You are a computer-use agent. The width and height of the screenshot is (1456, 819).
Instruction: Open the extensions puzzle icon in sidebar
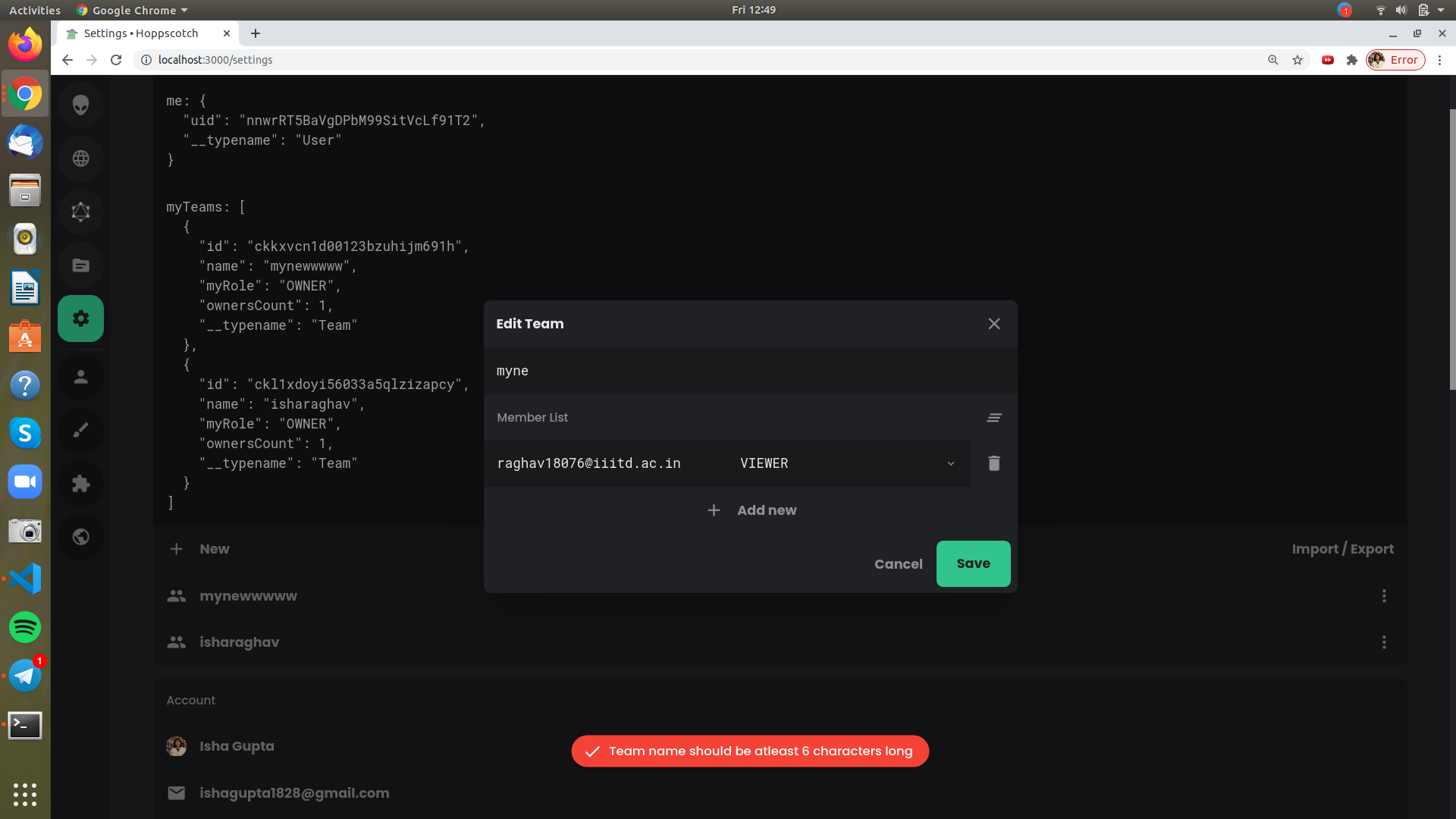80,484
